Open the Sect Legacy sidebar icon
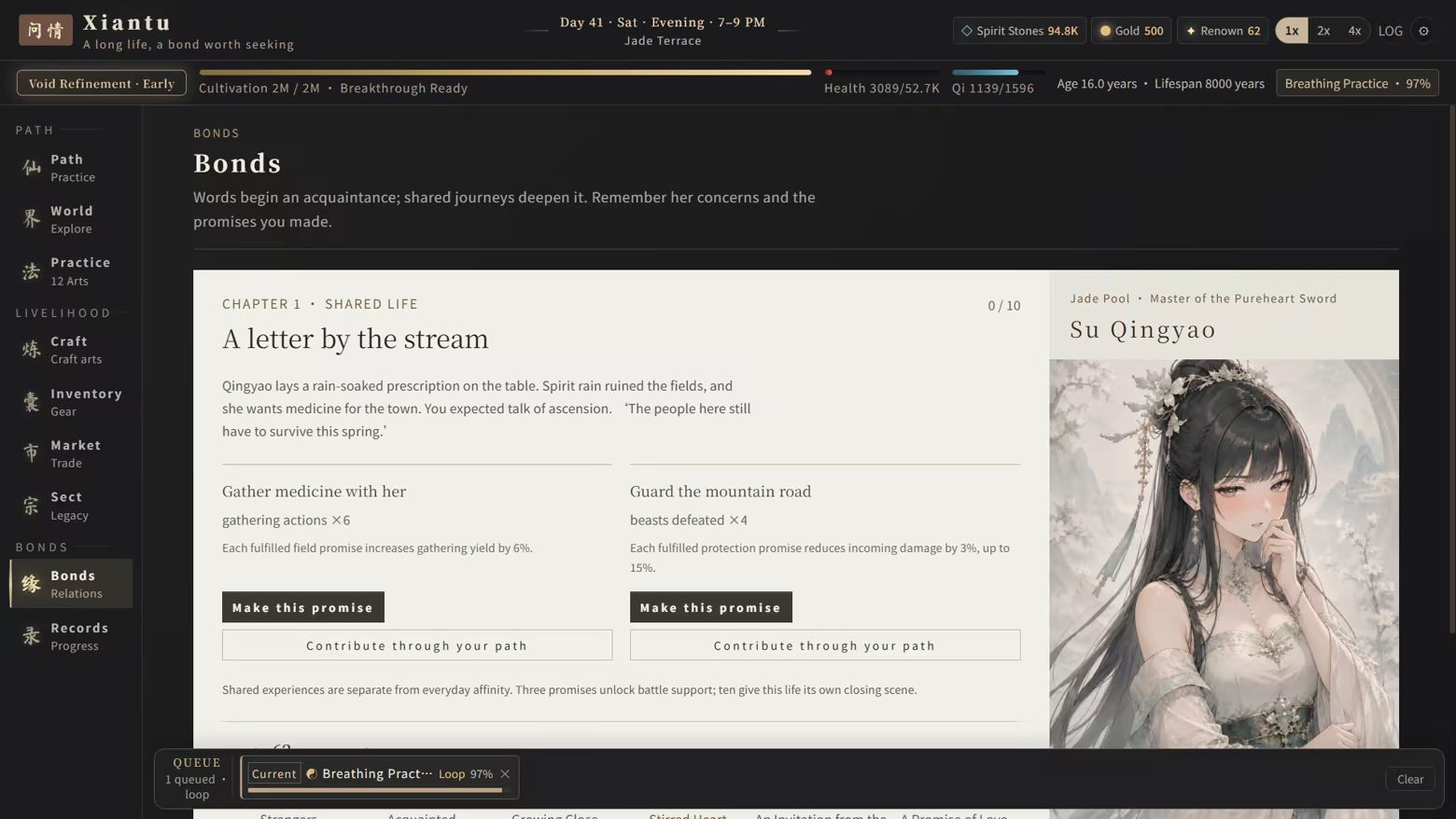Image resolution: width=1456 pixels, height=819 pixels. click(32, 506)
